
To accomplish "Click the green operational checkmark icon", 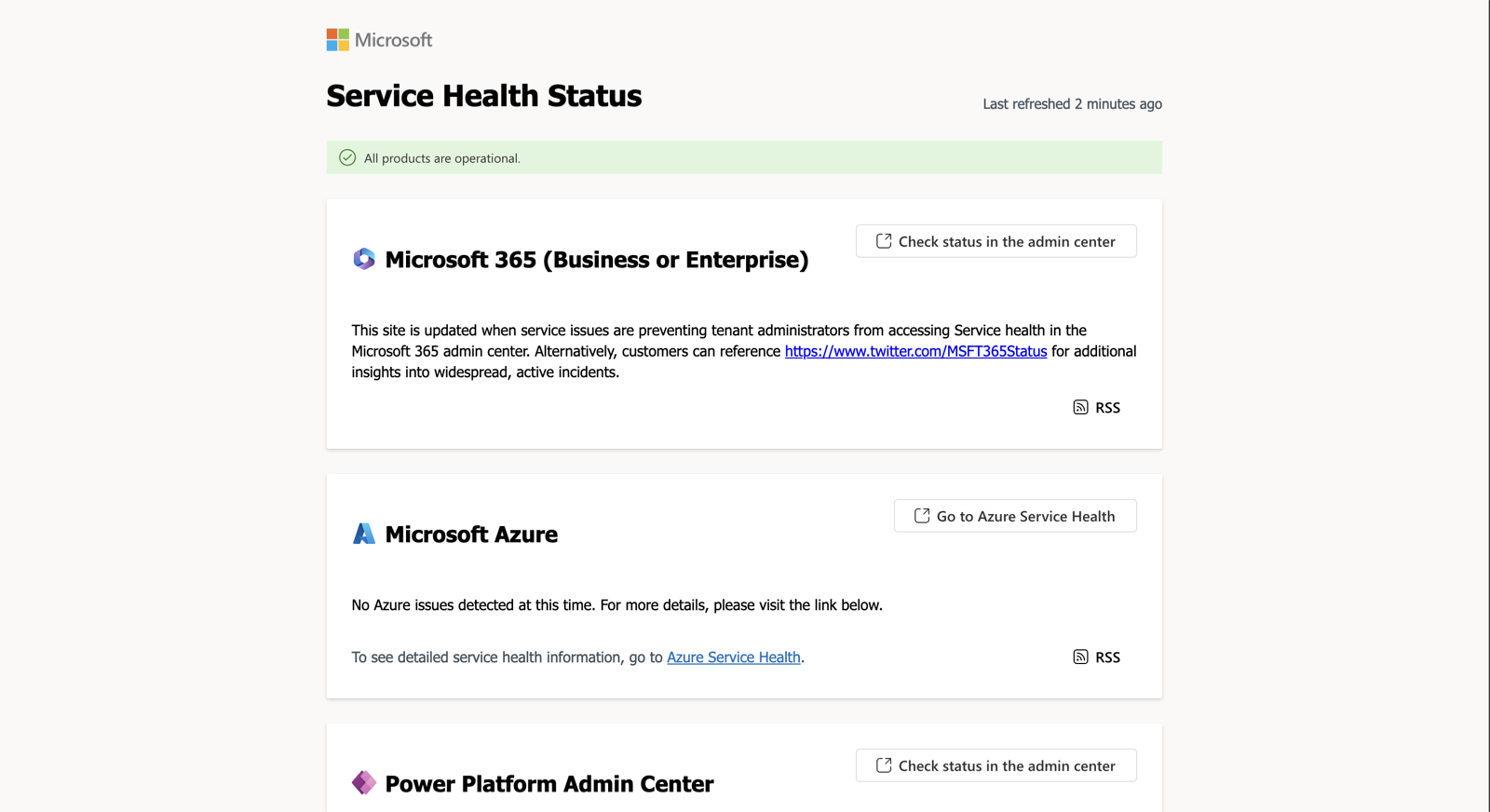I will 347,157.
